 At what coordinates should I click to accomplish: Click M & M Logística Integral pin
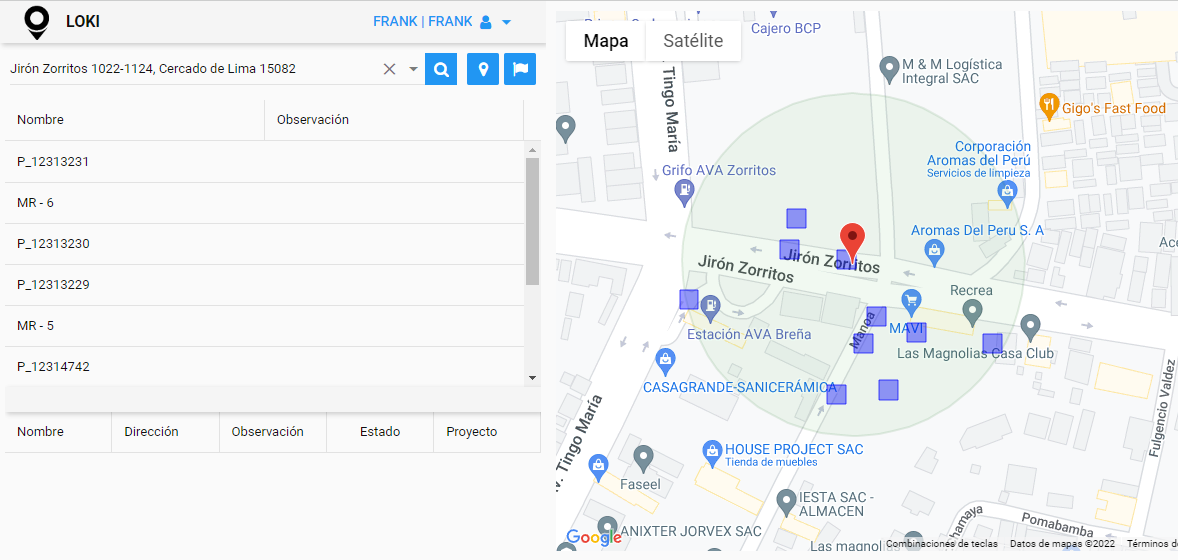point(890,68)
